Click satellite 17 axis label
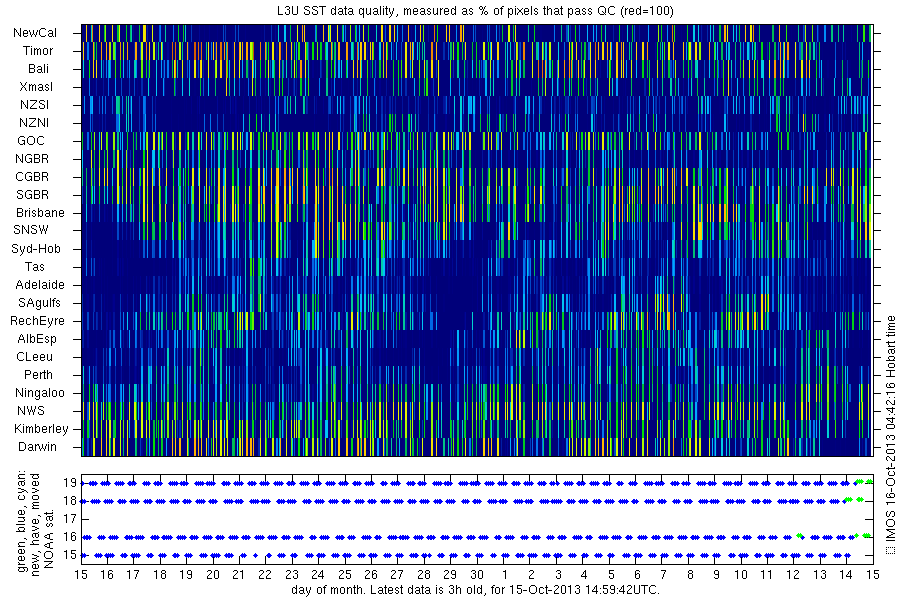The height and width of the screenshot is (600, 900). [70, 519]
